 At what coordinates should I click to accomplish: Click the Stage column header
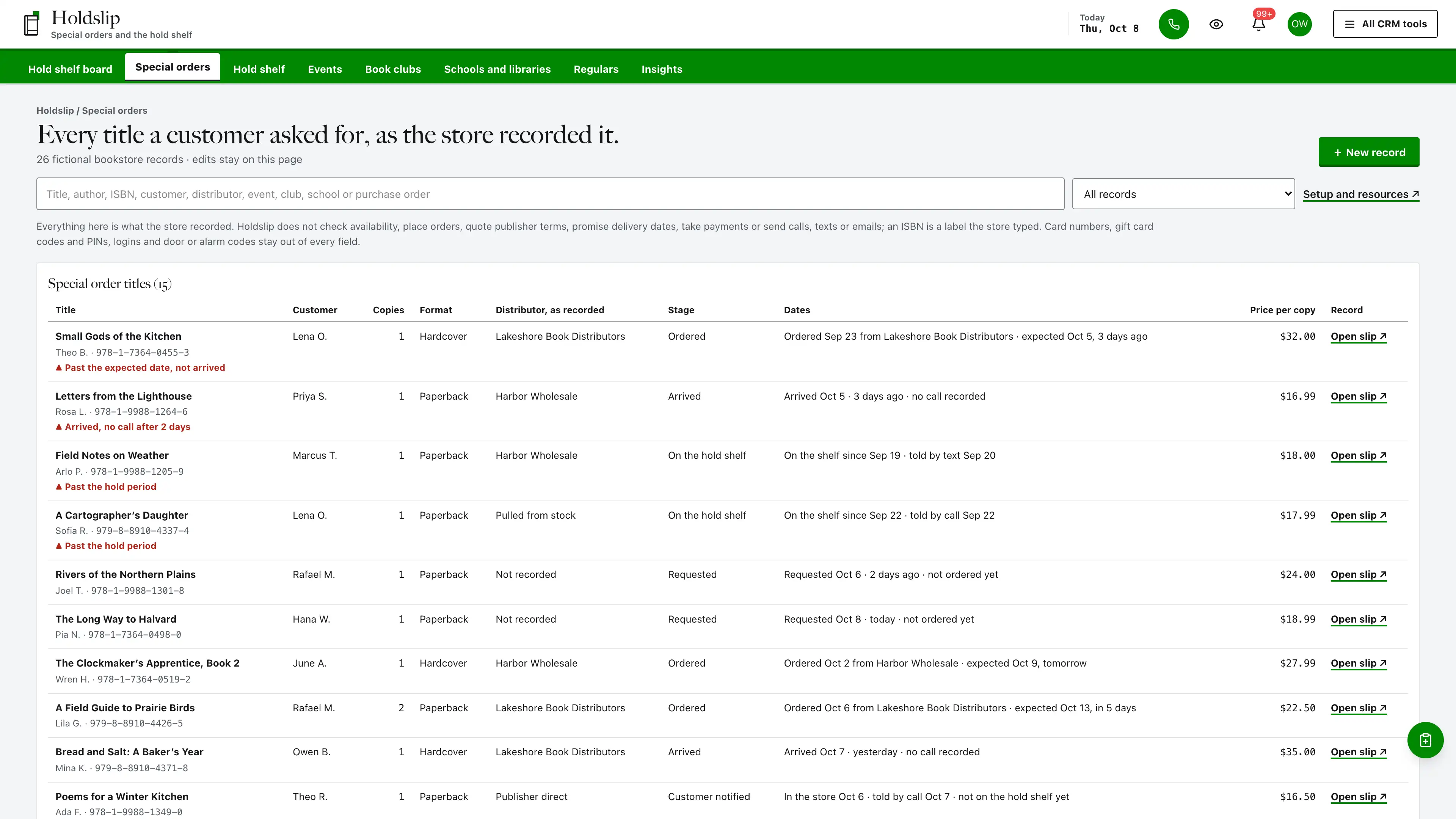click(x=681, y=310)
